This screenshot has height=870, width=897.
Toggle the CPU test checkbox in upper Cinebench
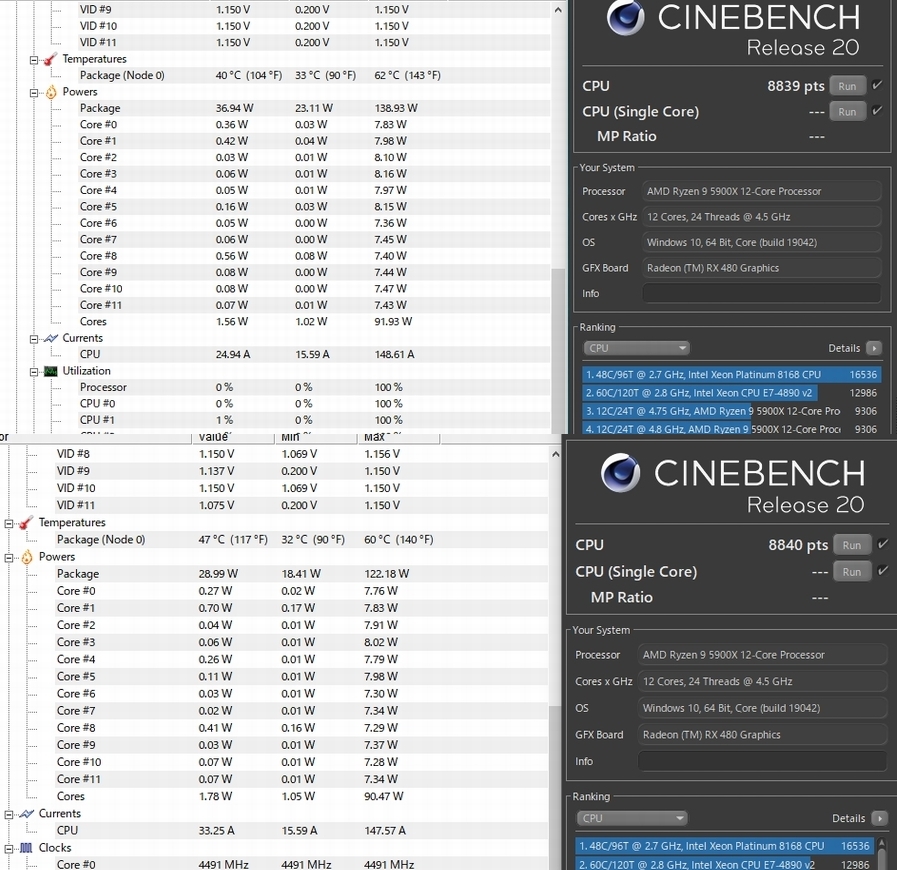click(x=877, y=85)
